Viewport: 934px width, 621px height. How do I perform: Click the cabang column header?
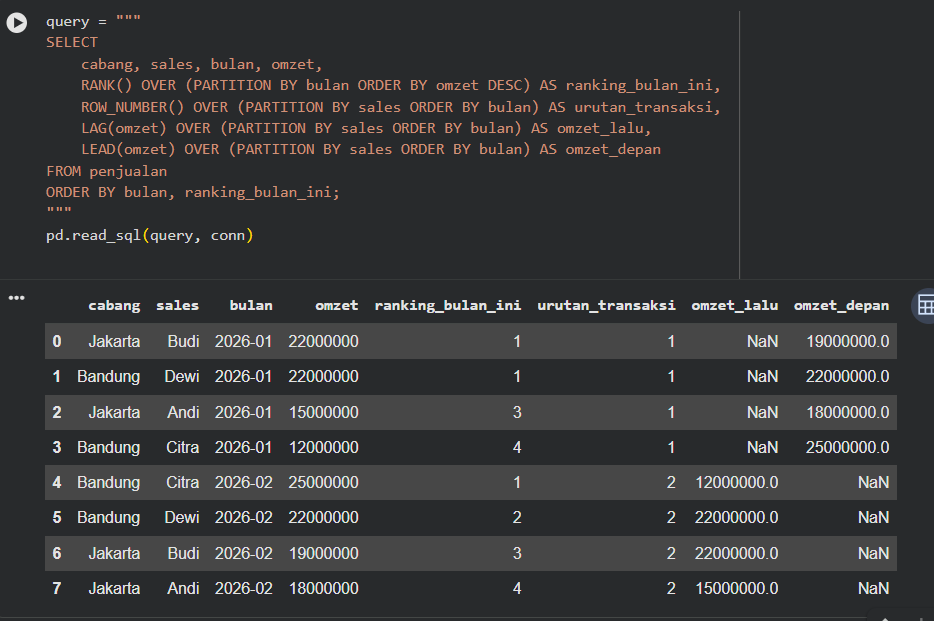[114, 305]
